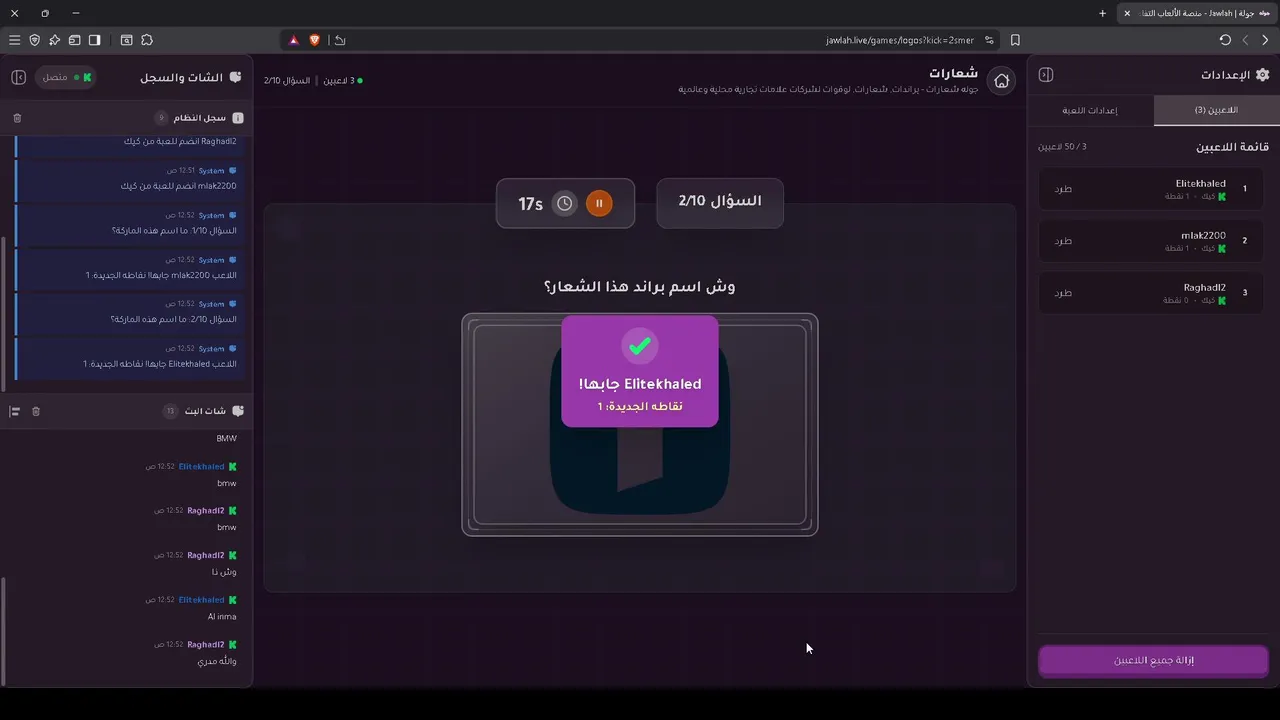Click the info icon beside سجل النظام

(238, 118)
